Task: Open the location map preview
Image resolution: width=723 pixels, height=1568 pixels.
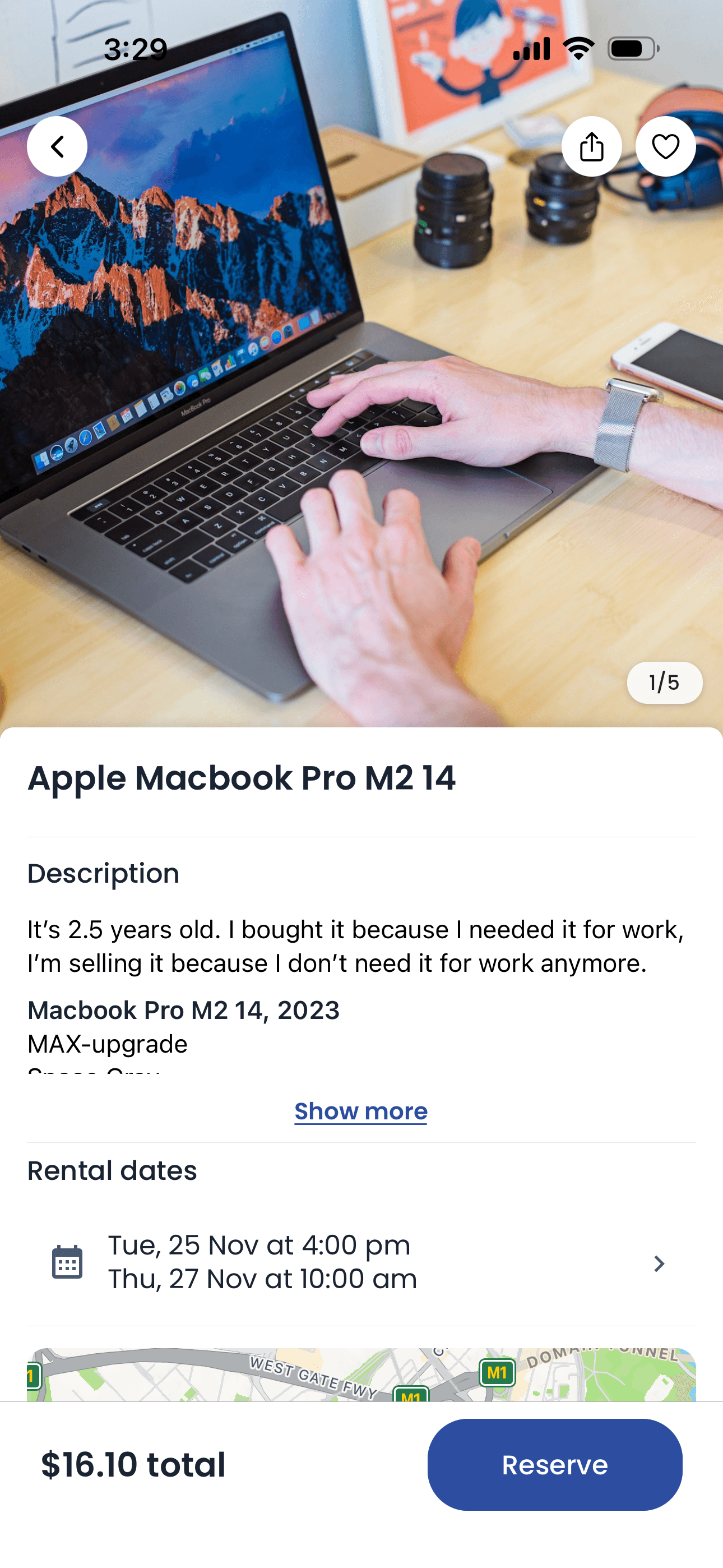Action: [361, 1375]
